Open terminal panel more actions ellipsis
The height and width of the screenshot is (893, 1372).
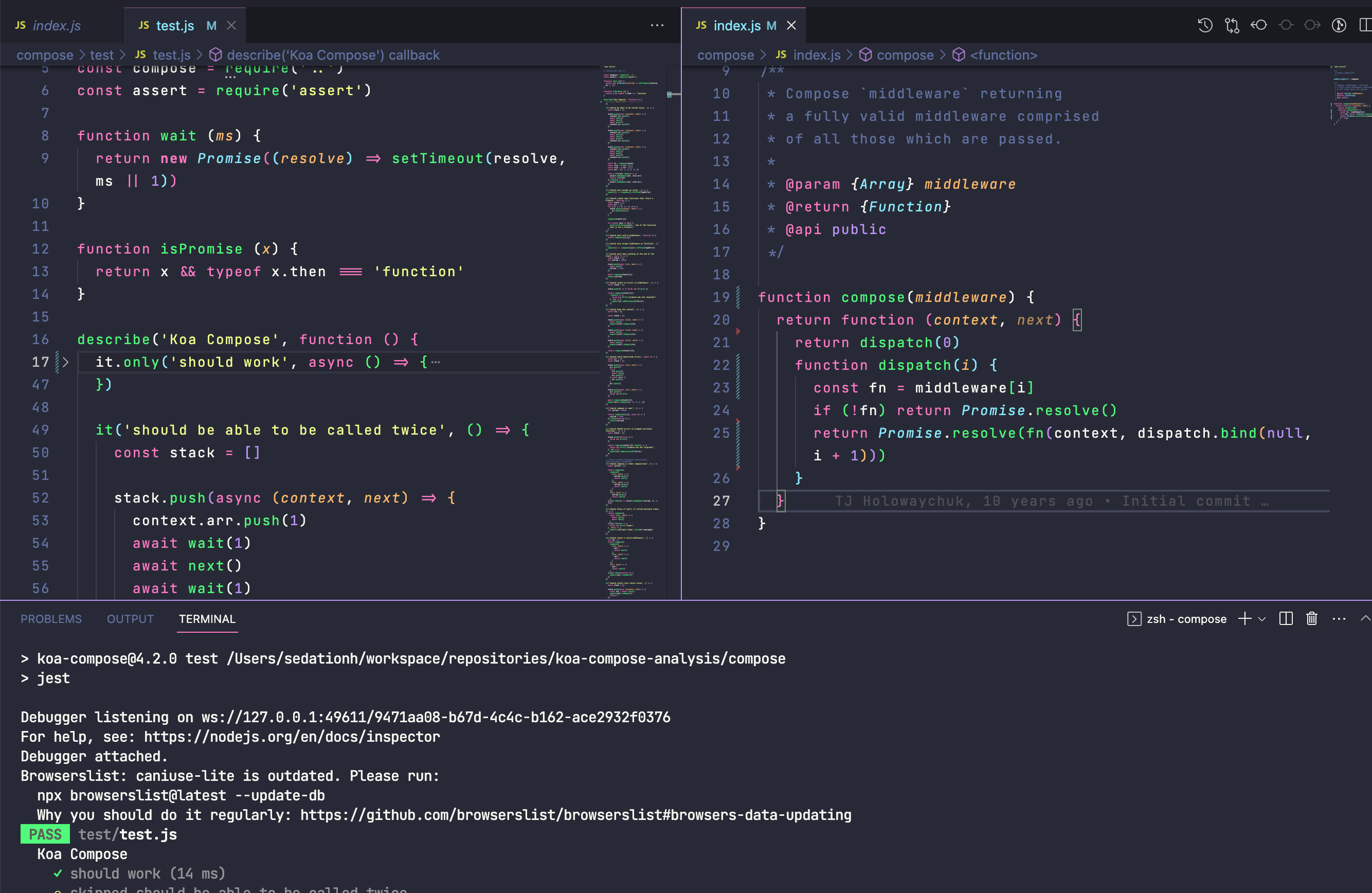[1339, 619]
